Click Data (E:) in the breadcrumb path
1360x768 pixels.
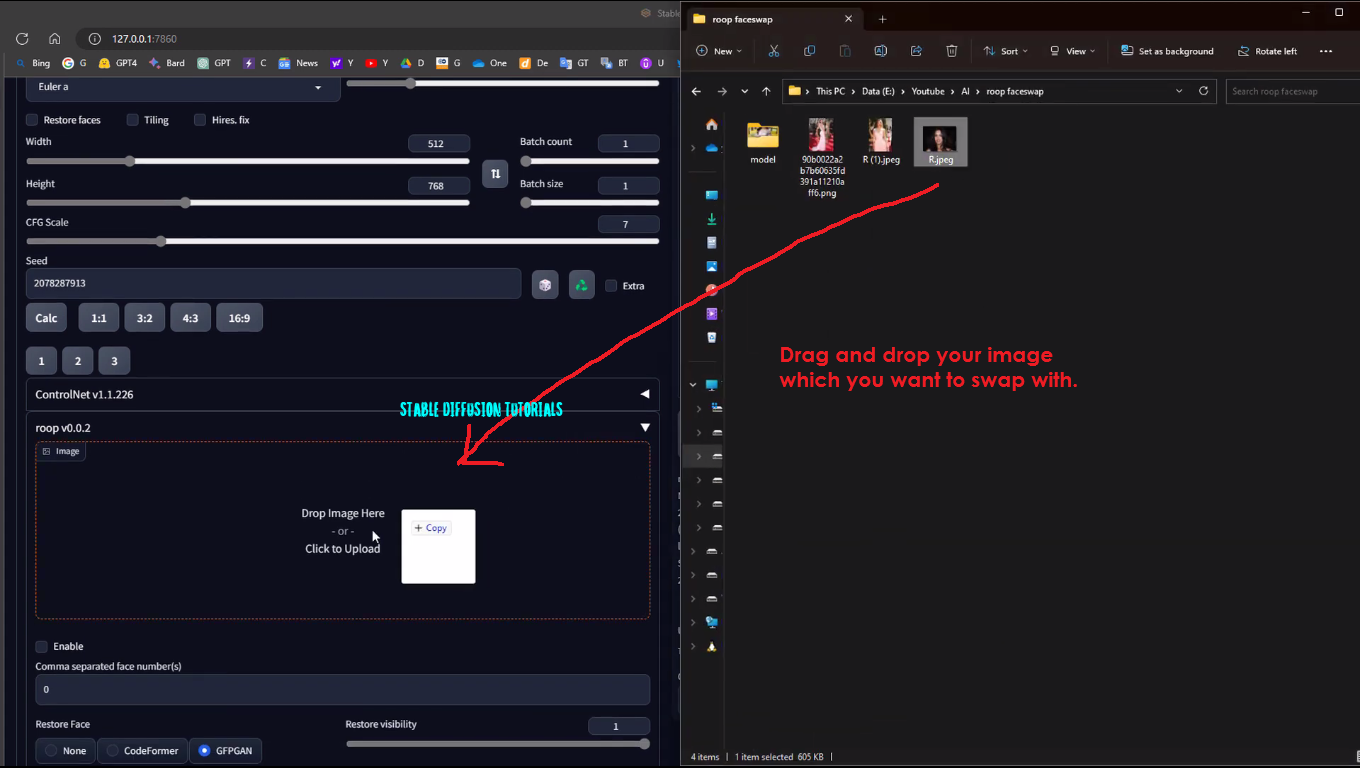[878, 91]
